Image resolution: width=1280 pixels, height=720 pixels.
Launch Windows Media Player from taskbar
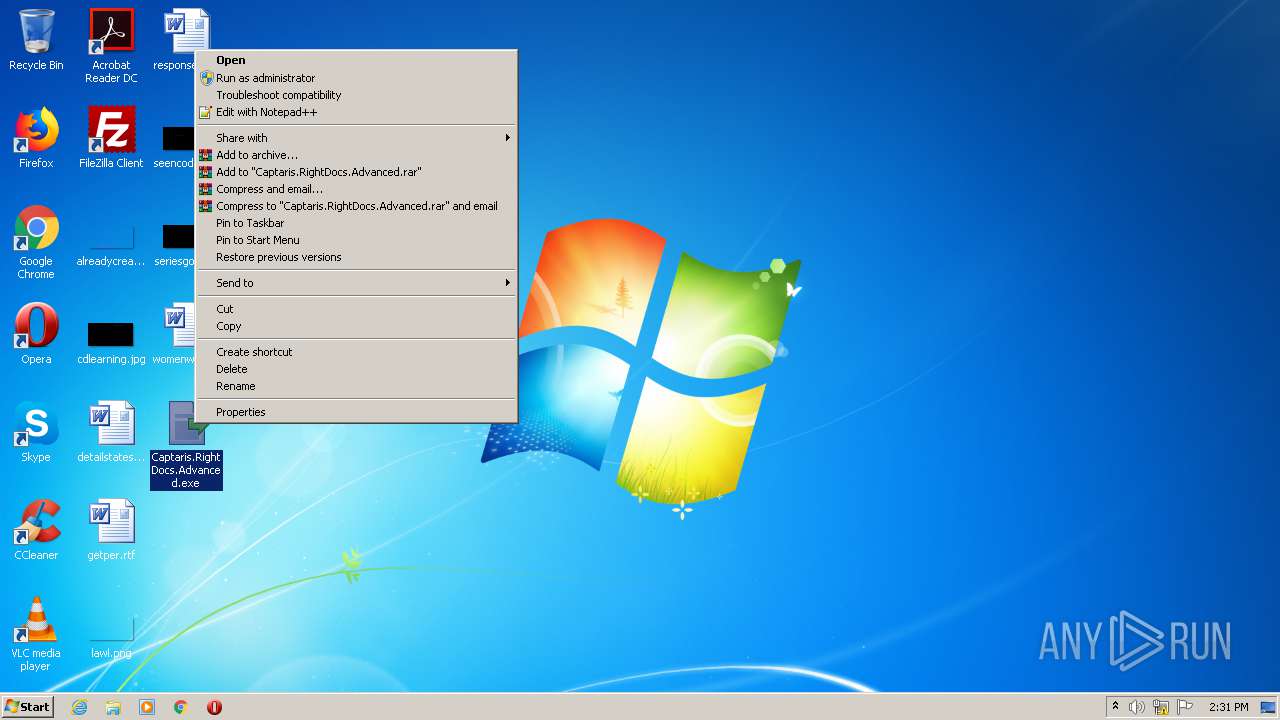(147, 707)
